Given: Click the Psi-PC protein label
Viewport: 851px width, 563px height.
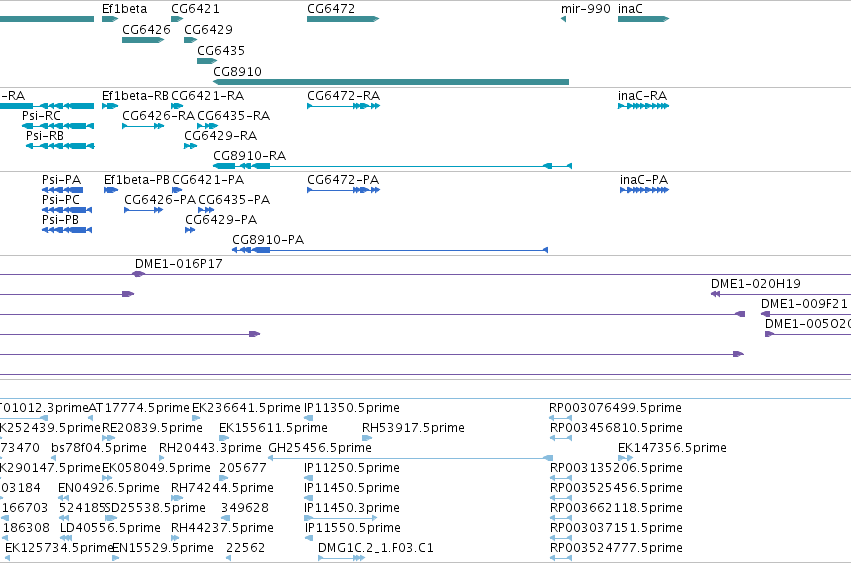Looking at the screenshot, I should tap(61, 200).
